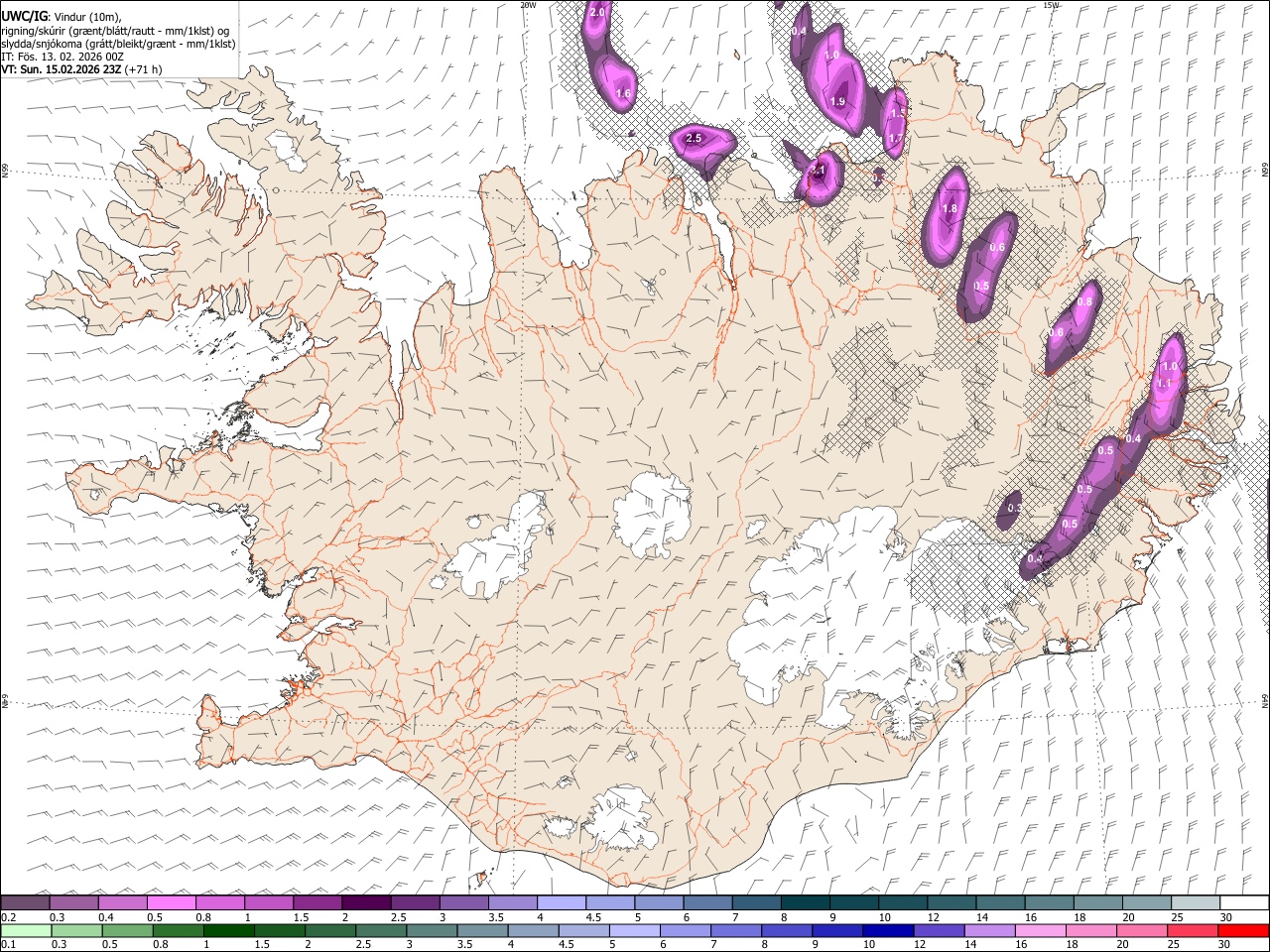Click the '4.5' label under the upper legend bar

pos(592,917)
